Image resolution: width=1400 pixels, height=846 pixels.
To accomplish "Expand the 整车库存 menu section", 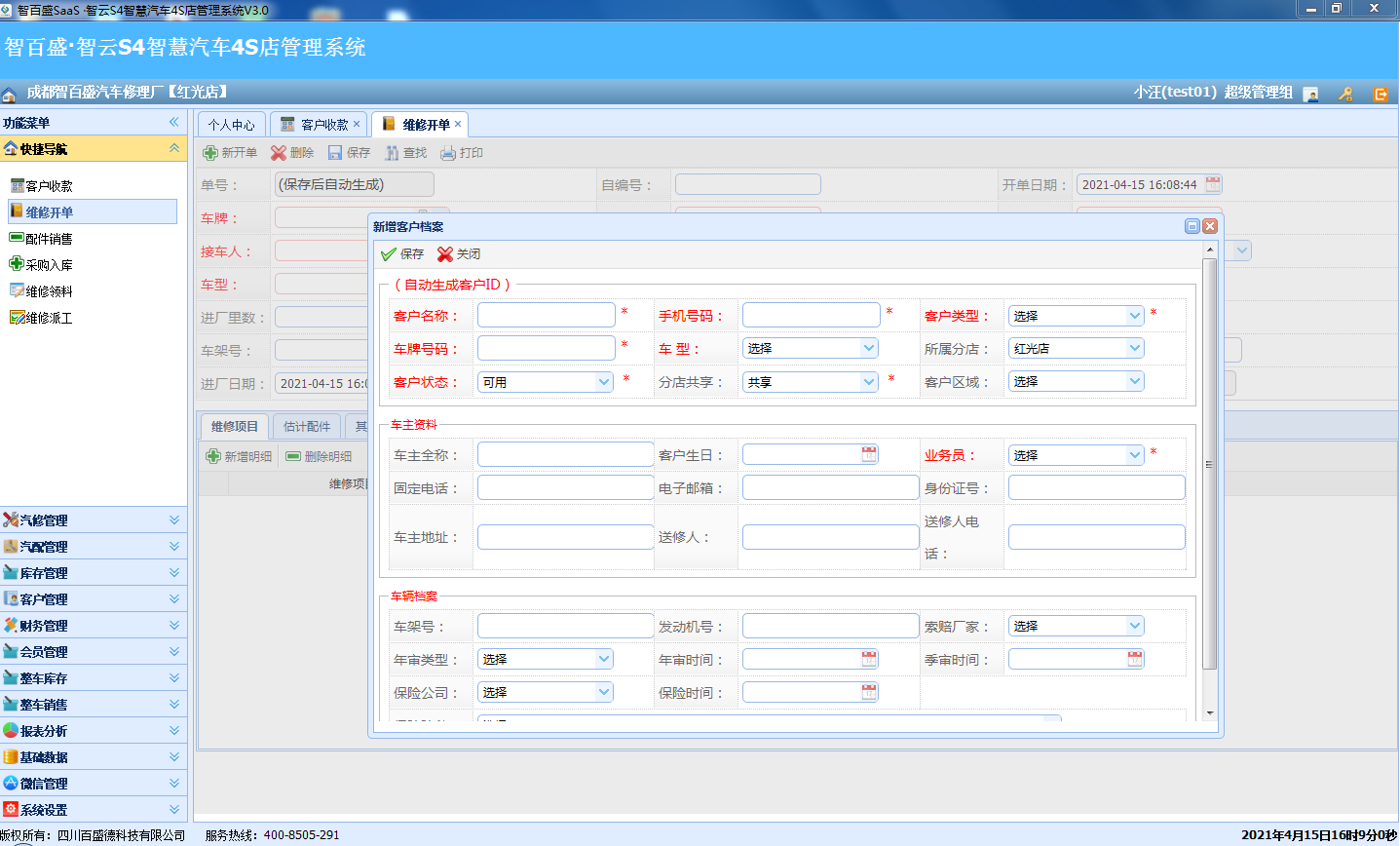I will (174, 678).
